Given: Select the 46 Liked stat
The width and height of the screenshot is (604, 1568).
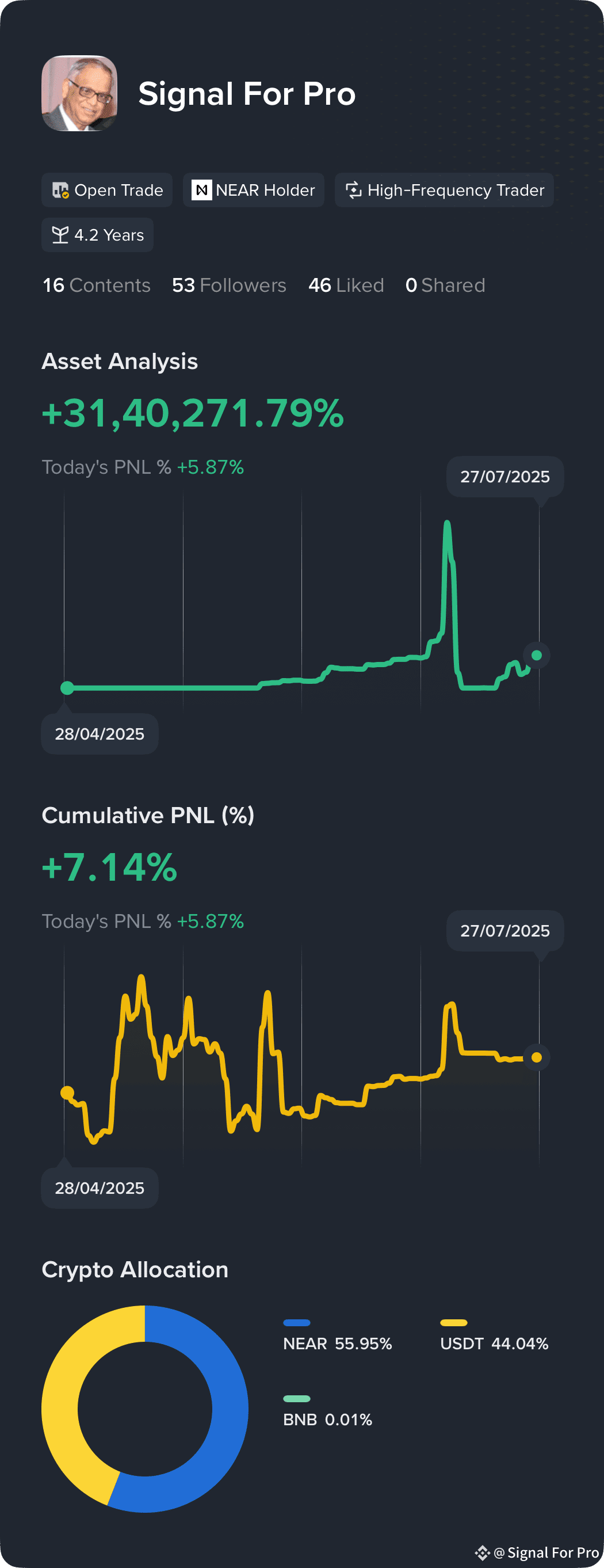Looking at the screenshot, I should pyautogui.click(x=346, y=285).
